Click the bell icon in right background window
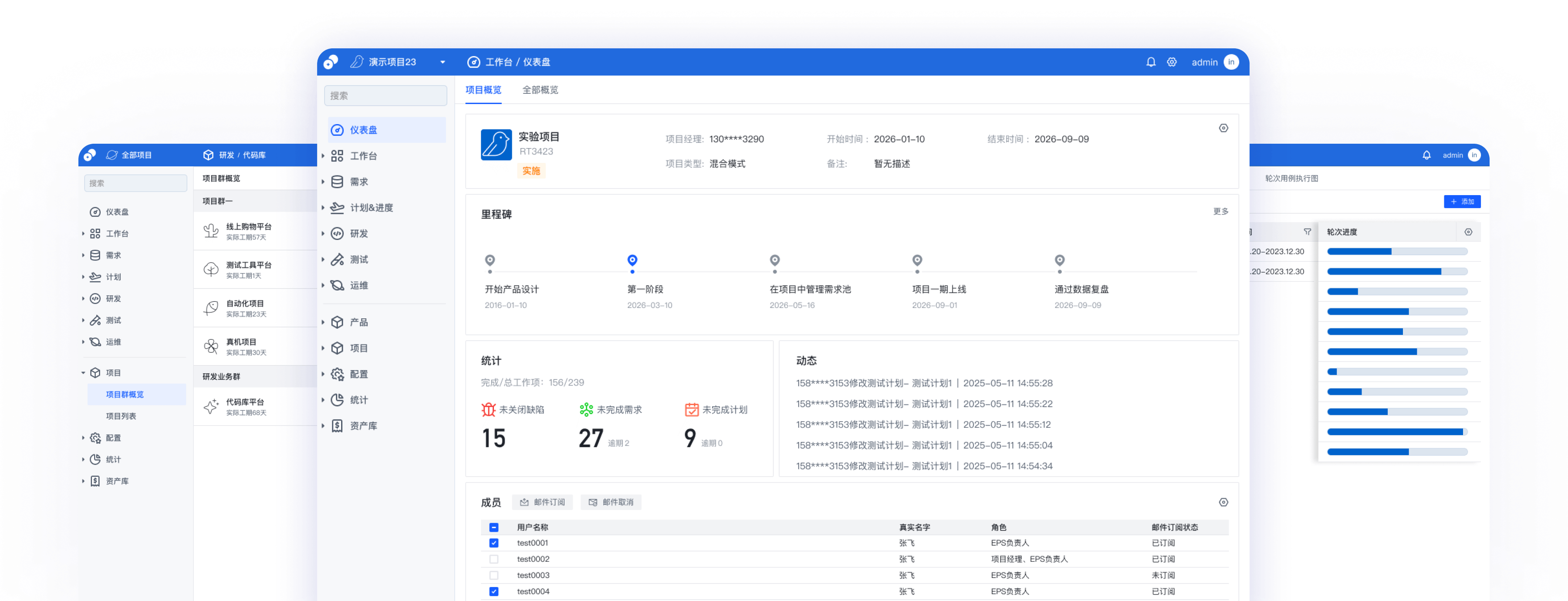The height and width of the screenshot is (601, 1568). coord(1426,155)
